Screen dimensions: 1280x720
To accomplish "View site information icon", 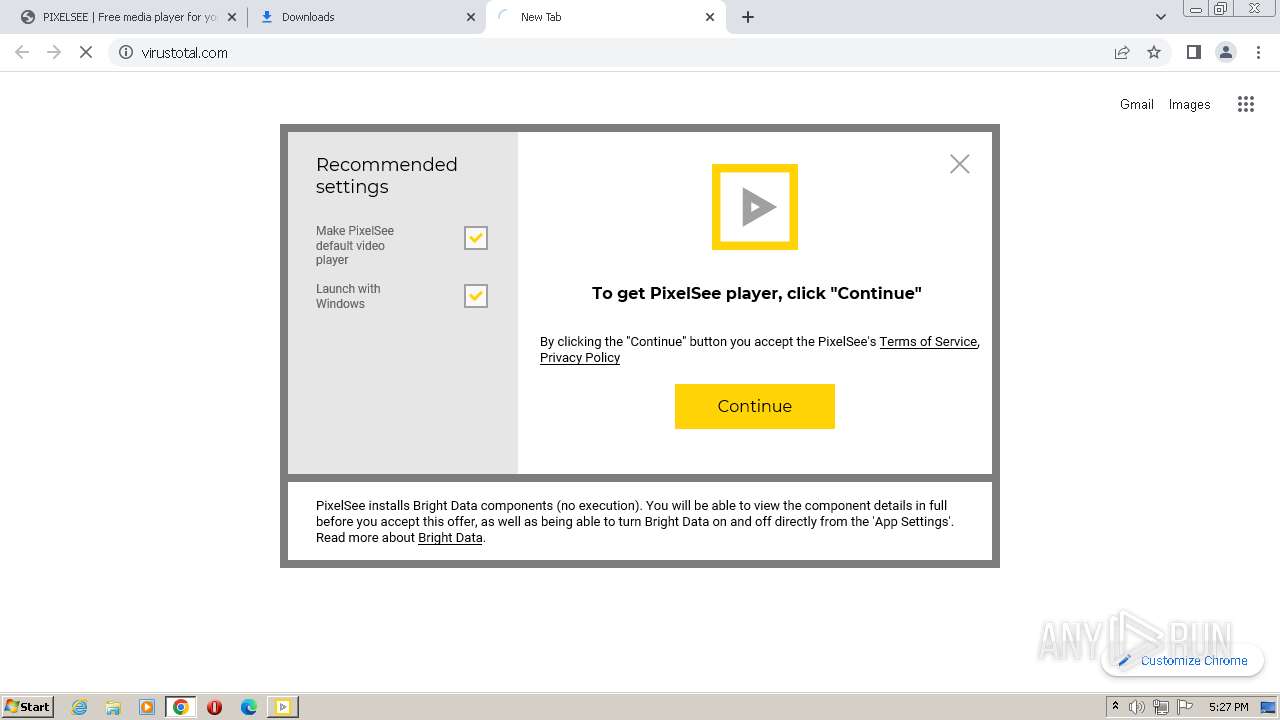I will pos(126,53).
